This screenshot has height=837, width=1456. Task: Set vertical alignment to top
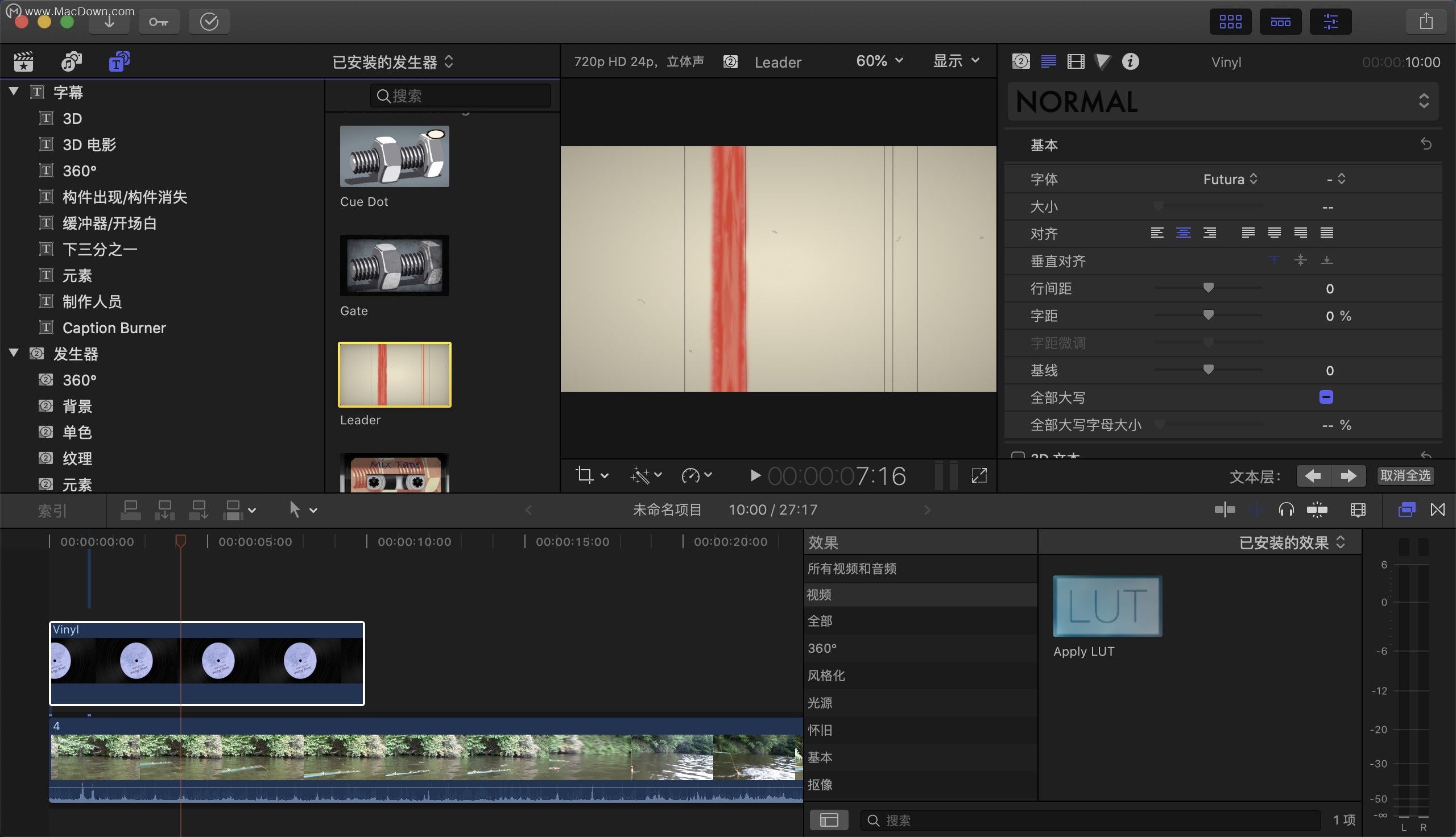(1275, 260)
